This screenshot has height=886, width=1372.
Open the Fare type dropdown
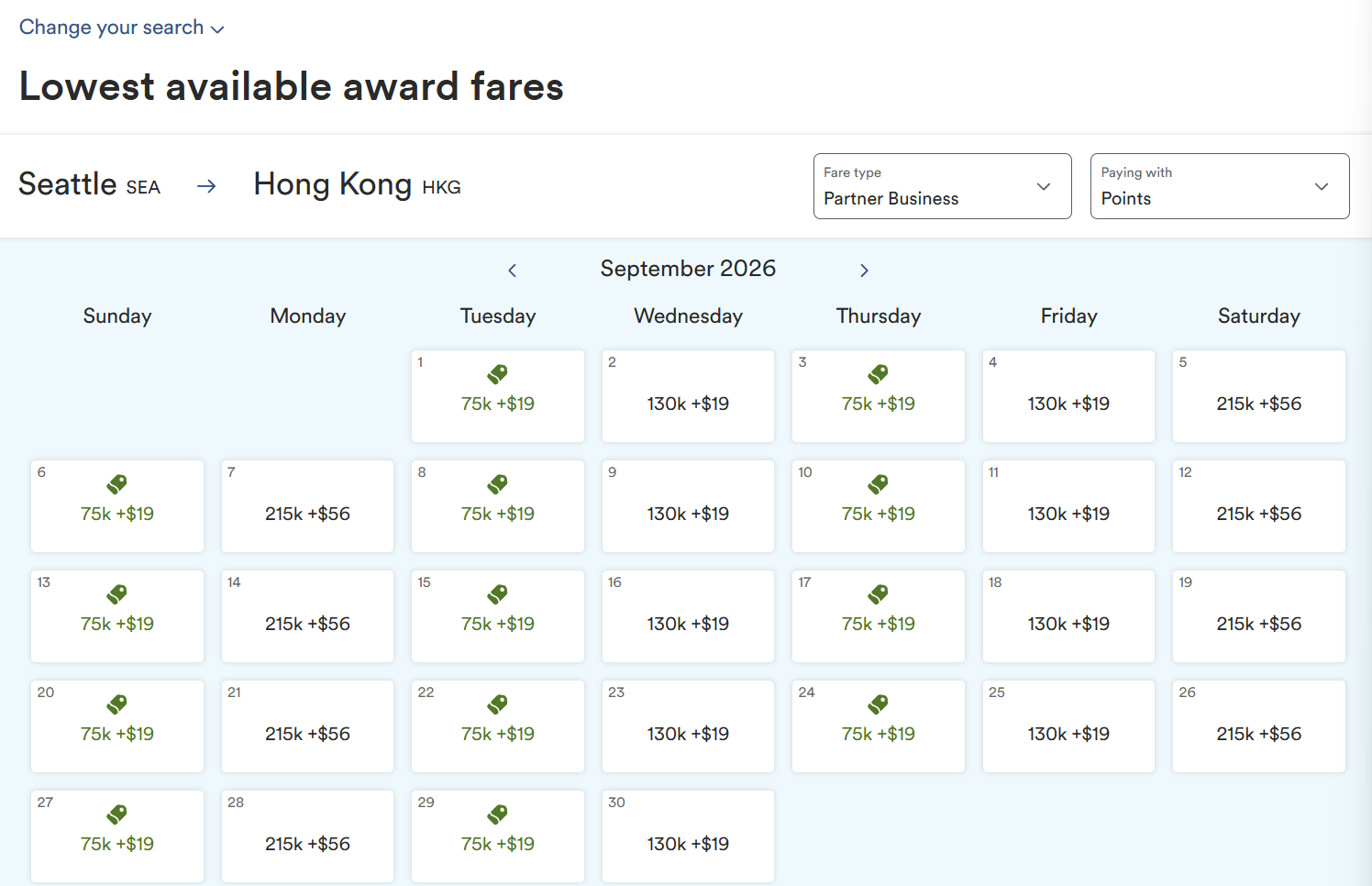click(x=942, y=186)
